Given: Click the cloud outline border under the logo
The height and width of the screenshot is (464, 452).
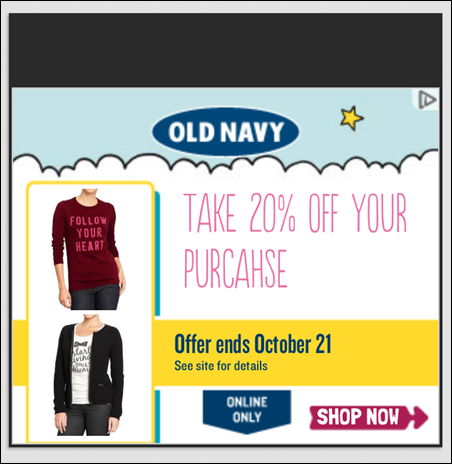Looking at the screenshot, I should [x=226, y=163].
